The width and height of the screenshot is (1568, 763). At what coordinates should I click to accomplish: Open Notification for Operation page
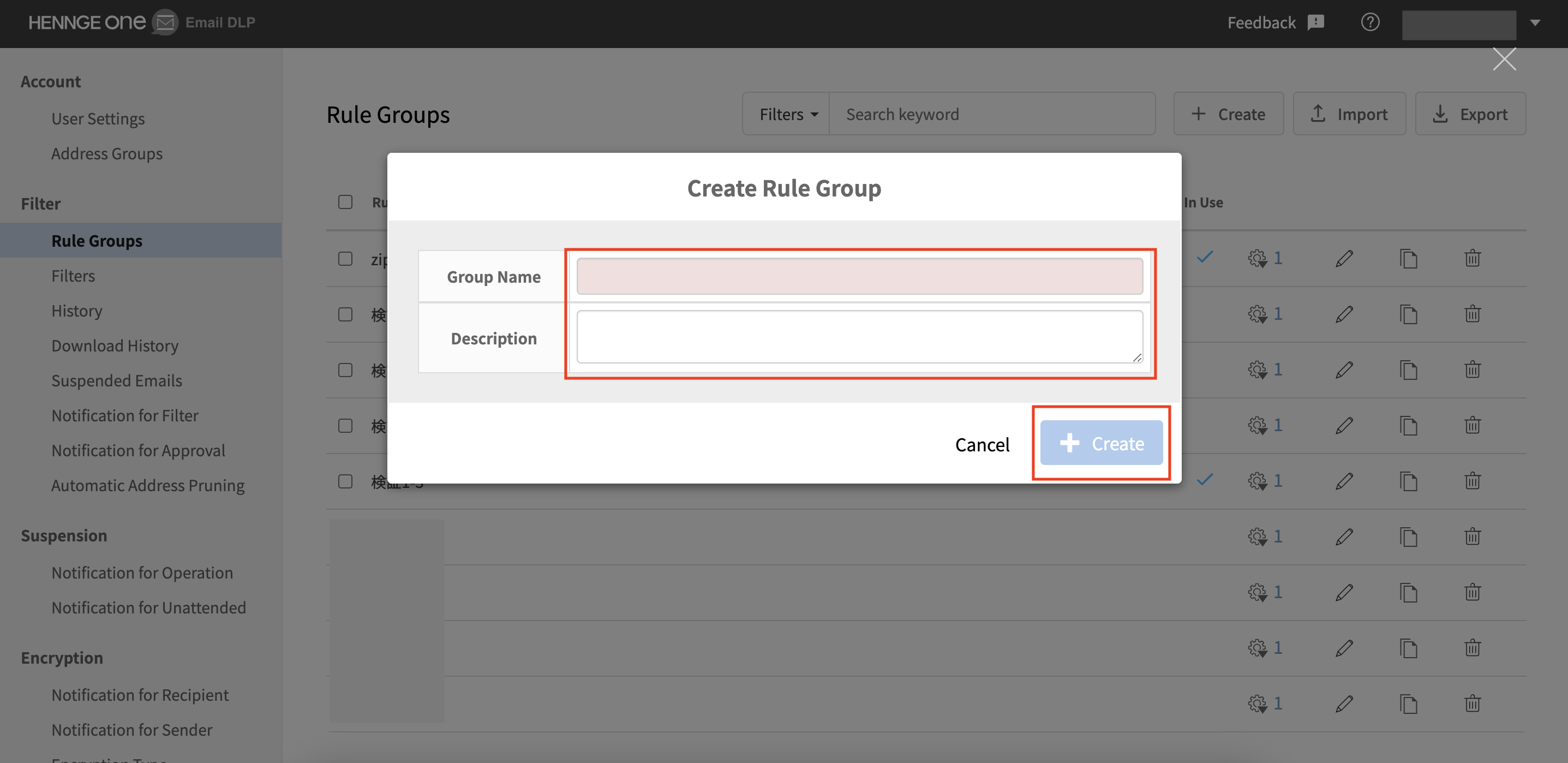(x=142, y=573)
